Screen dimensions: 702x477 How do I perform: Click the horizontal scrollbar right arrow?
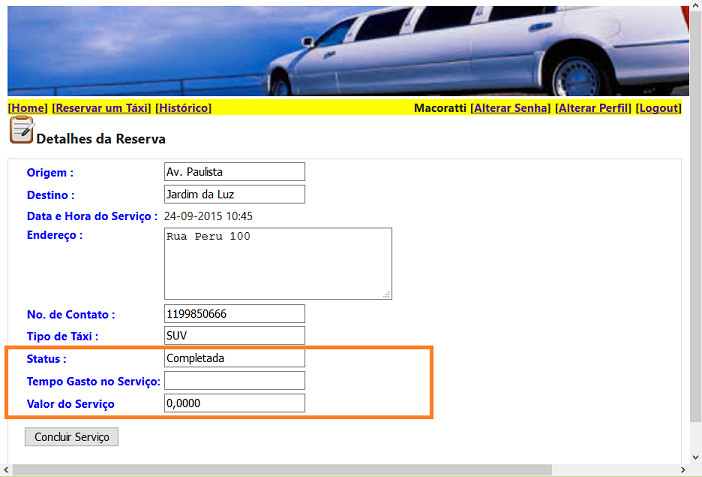pyautogui.click(x=683, y=470)
